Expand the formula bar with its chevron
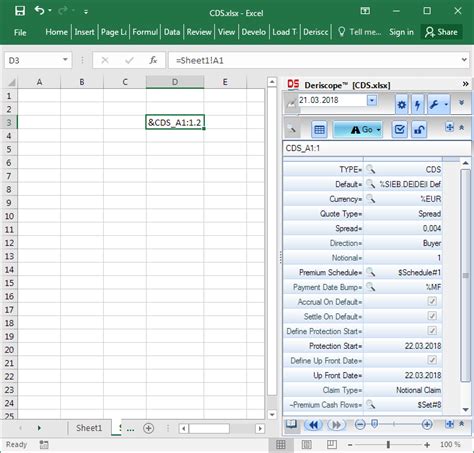474x453 pixels. tap(464, 60)
